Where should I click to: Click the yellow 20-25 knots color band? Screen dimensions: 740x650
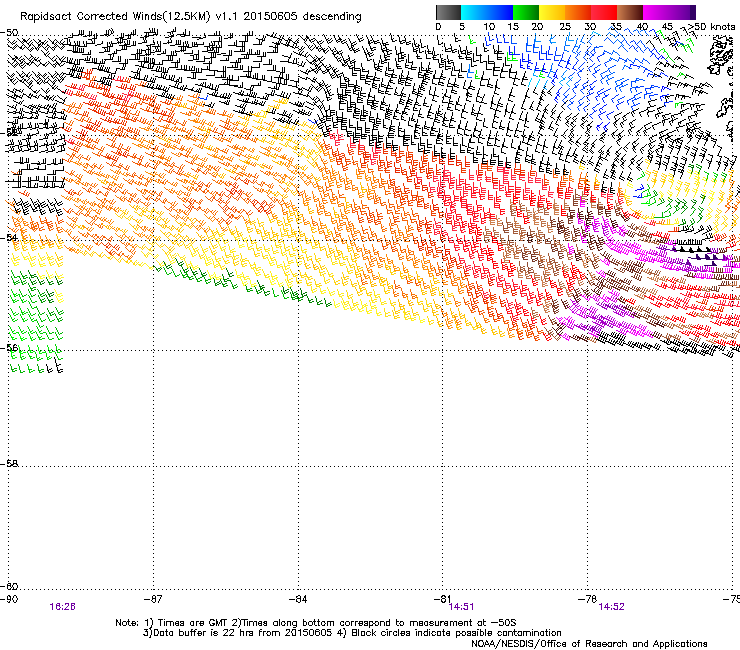pyautogui.click(x=552, y=12)
